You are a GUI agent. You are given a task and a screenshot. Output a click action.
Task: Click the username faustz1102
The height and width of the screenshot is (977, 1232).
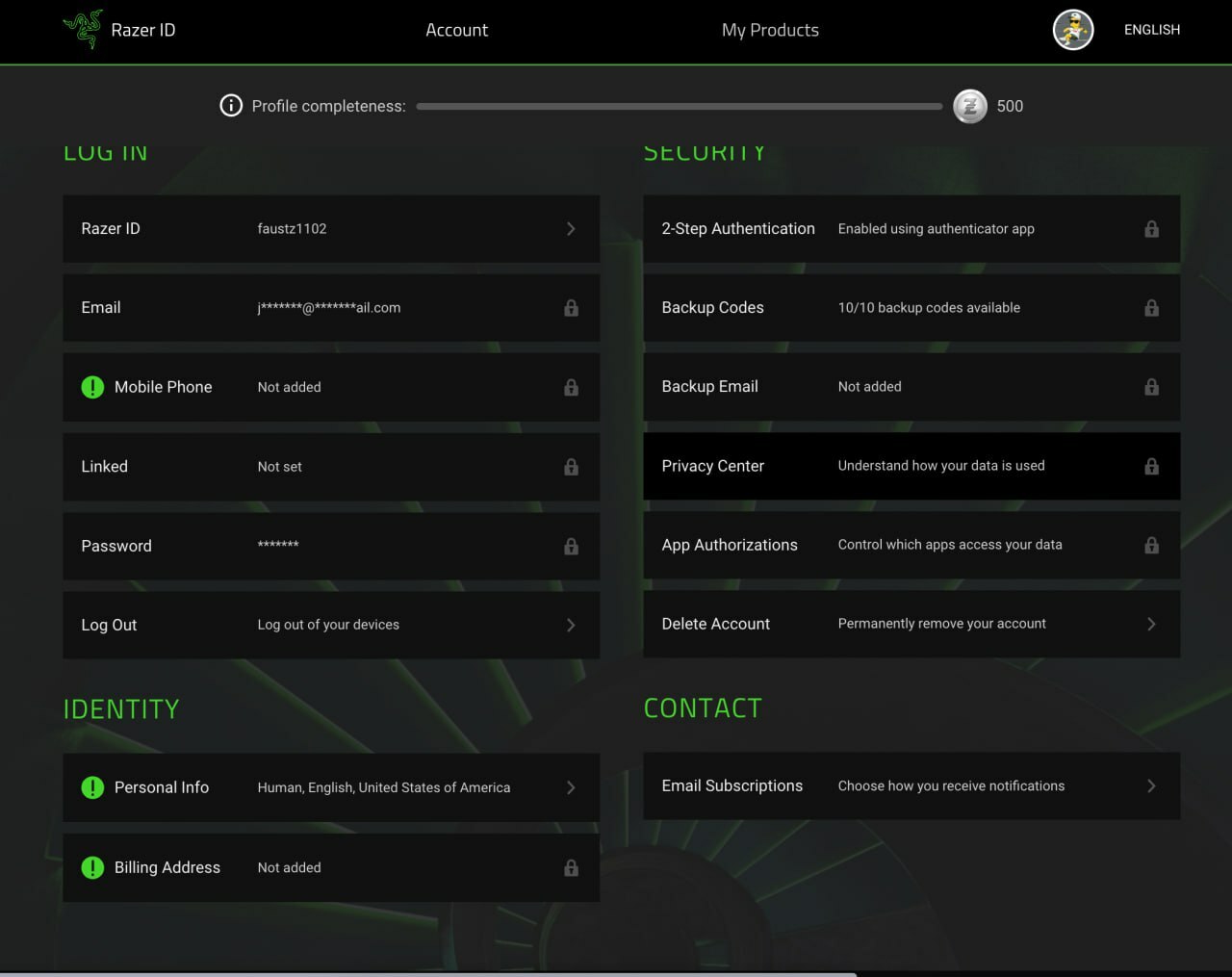coord(292,229)
